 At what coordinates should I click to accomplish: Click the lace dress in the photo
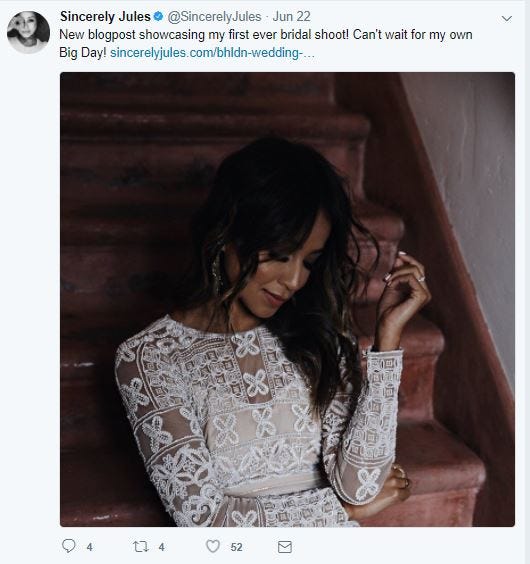(x=252, y=424)
